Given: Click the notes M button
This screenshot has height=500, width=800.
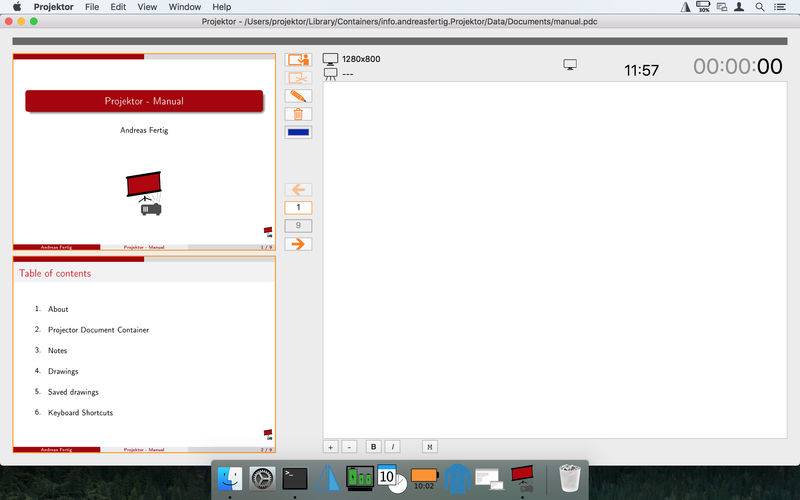Looking at the screenshot, I should (x=430, y=447).
